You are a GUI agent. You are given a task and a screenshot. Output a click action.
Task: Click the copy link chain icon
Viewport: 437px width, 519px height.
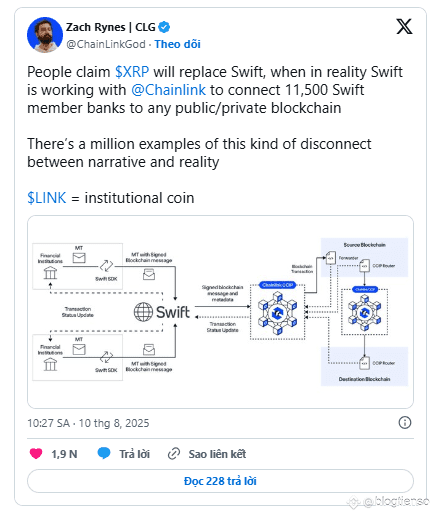tap(174, 454)
